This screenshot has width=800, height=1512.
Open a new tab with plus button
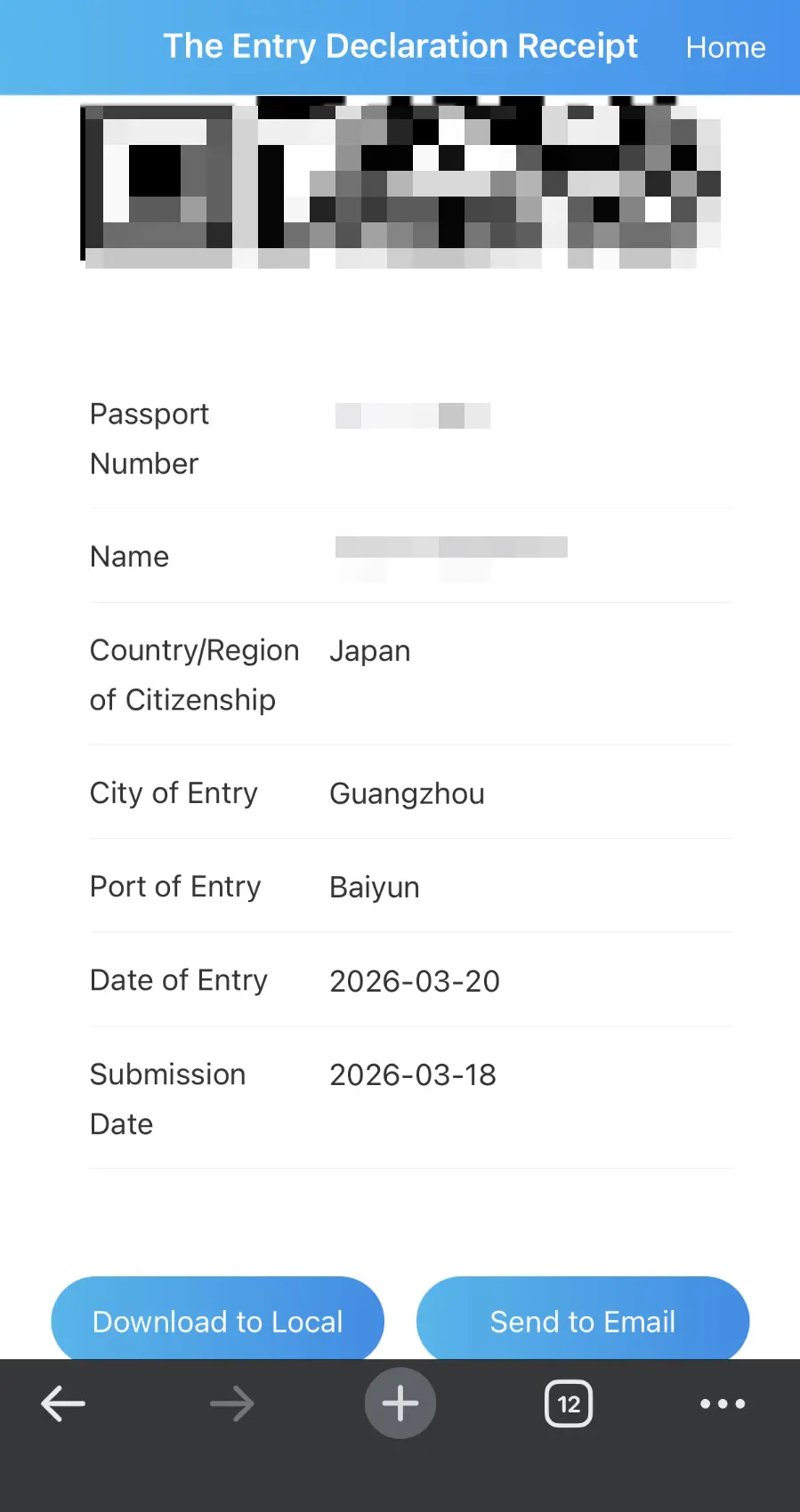tap(400, 1403)
